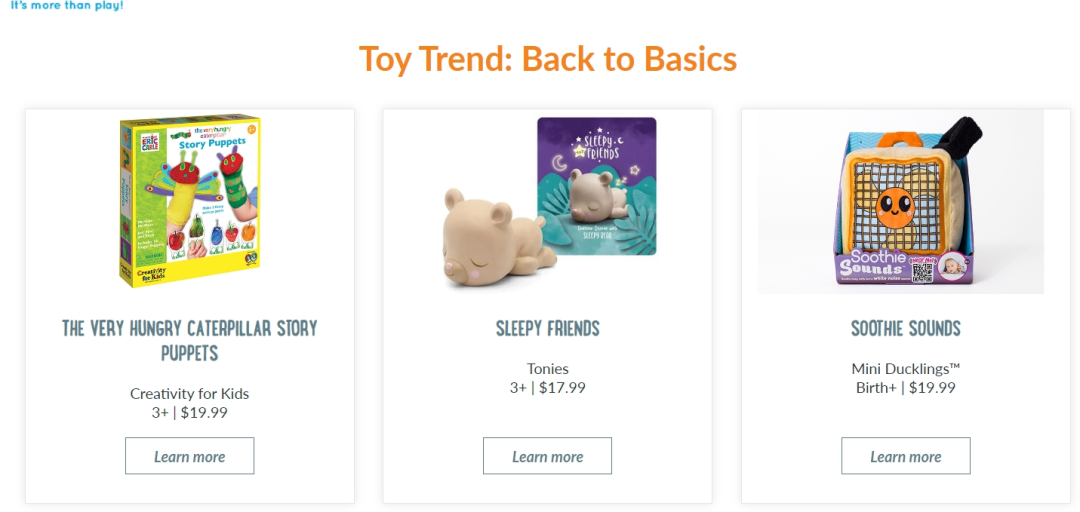This screenshot has width=1080, height=512.
Task: Click the Hungry Caterpillar Story Puppets box image
Action: 190,201
